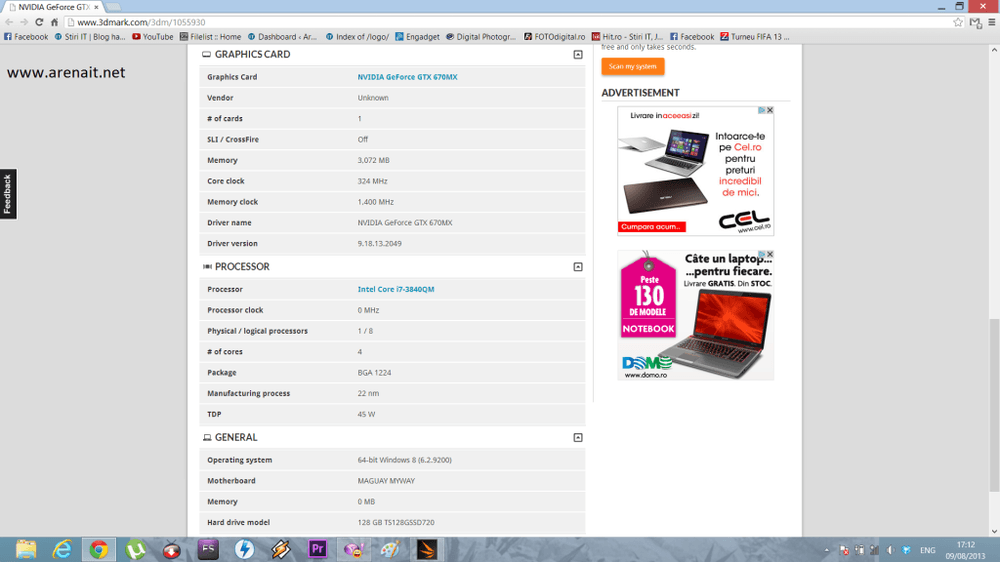Switch to the Chrome taskbar icon
This screenshot has height=562, width=1000.
click(x=99, y=549)
